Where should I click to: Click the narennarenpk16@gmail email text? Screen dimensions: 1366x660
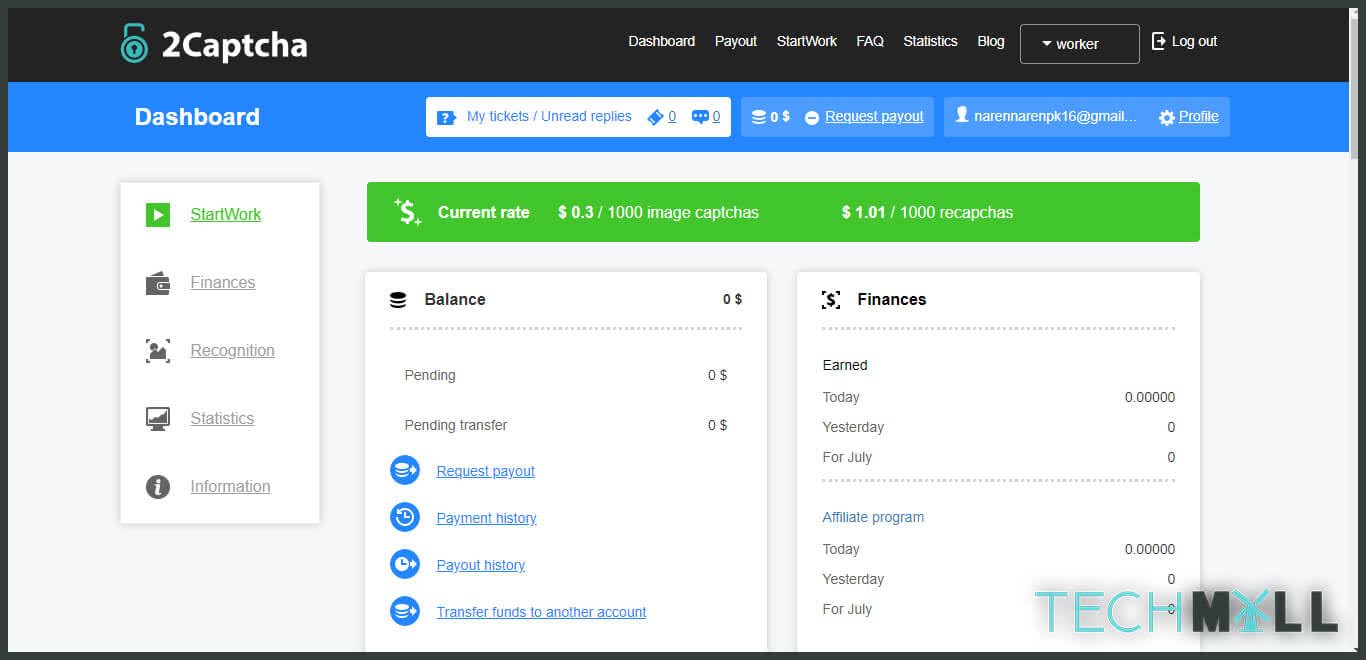click(1055, 116)
